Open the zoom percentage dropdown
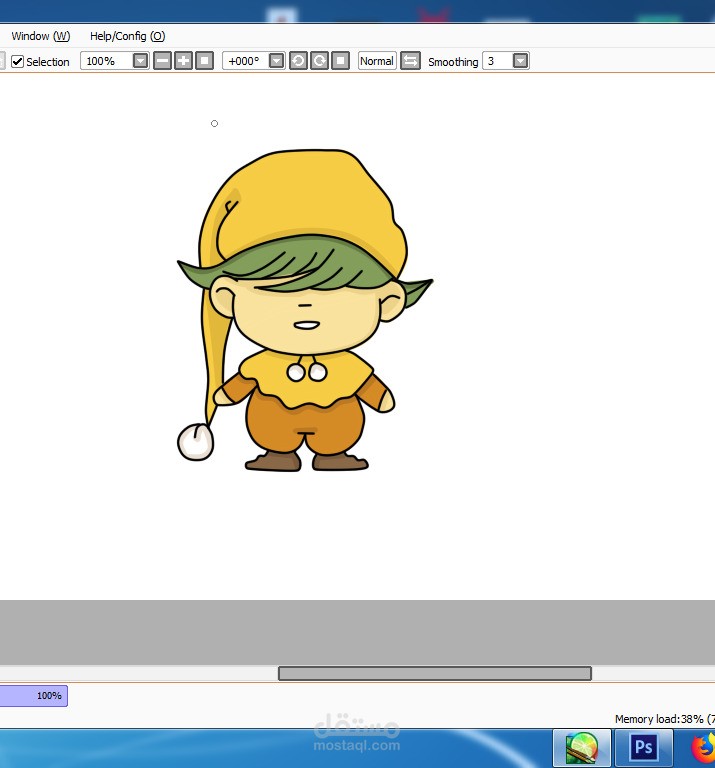 (140, 61)
